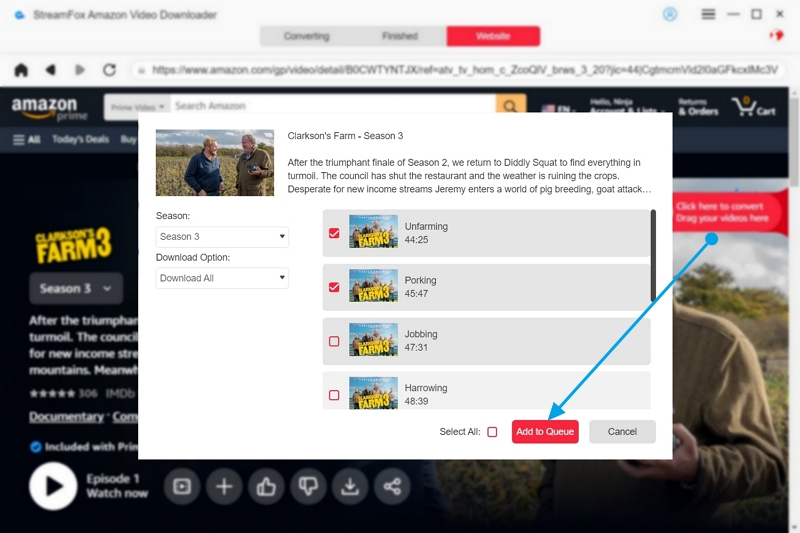This screenshot has height=533, width=800.
Task: Click the thumbs down dislike icon
Action: [308, 486]
